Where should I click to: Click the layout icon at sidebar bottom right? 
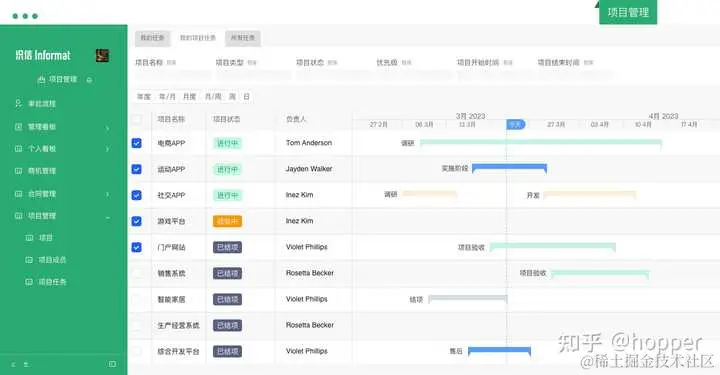(112, 364)
